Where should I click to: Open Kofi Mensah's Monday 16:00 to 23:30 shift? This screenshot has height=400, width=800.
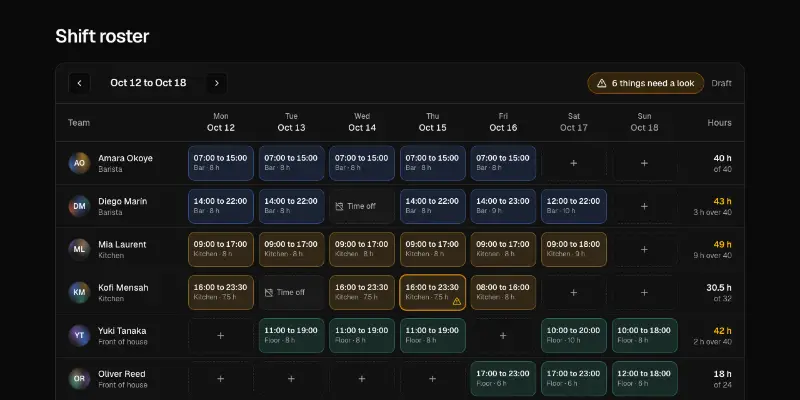(x=220, y=292)
